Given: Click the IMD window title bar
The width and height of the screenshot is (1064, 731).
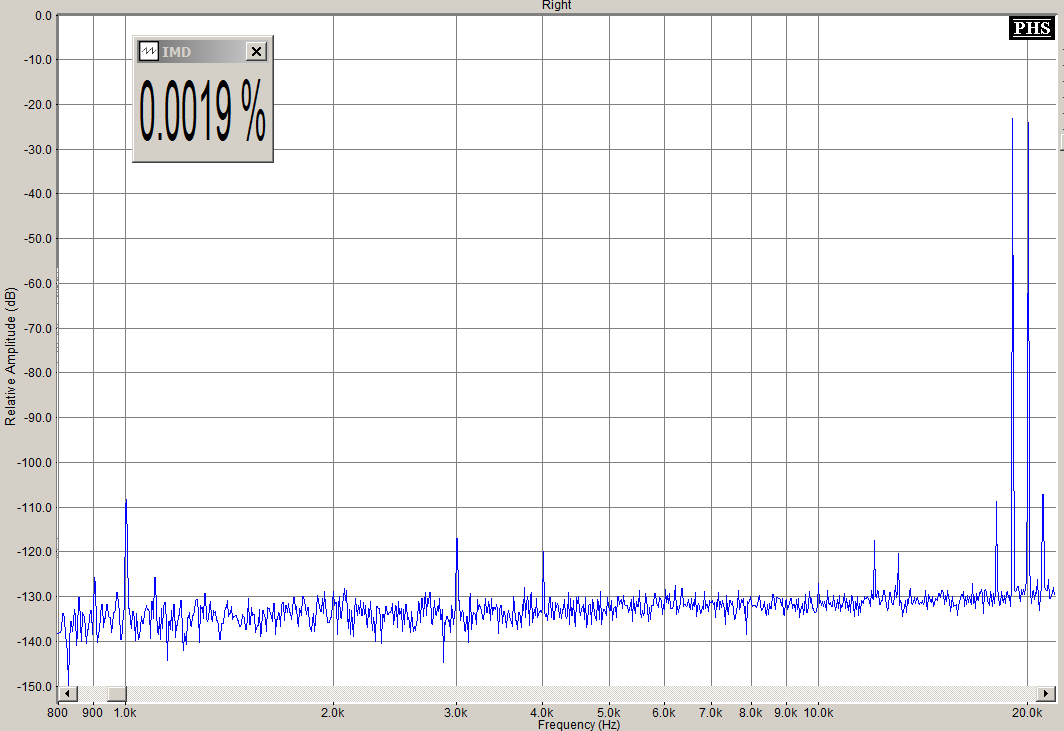Looking at the screenshot, I should click(202, 52).
